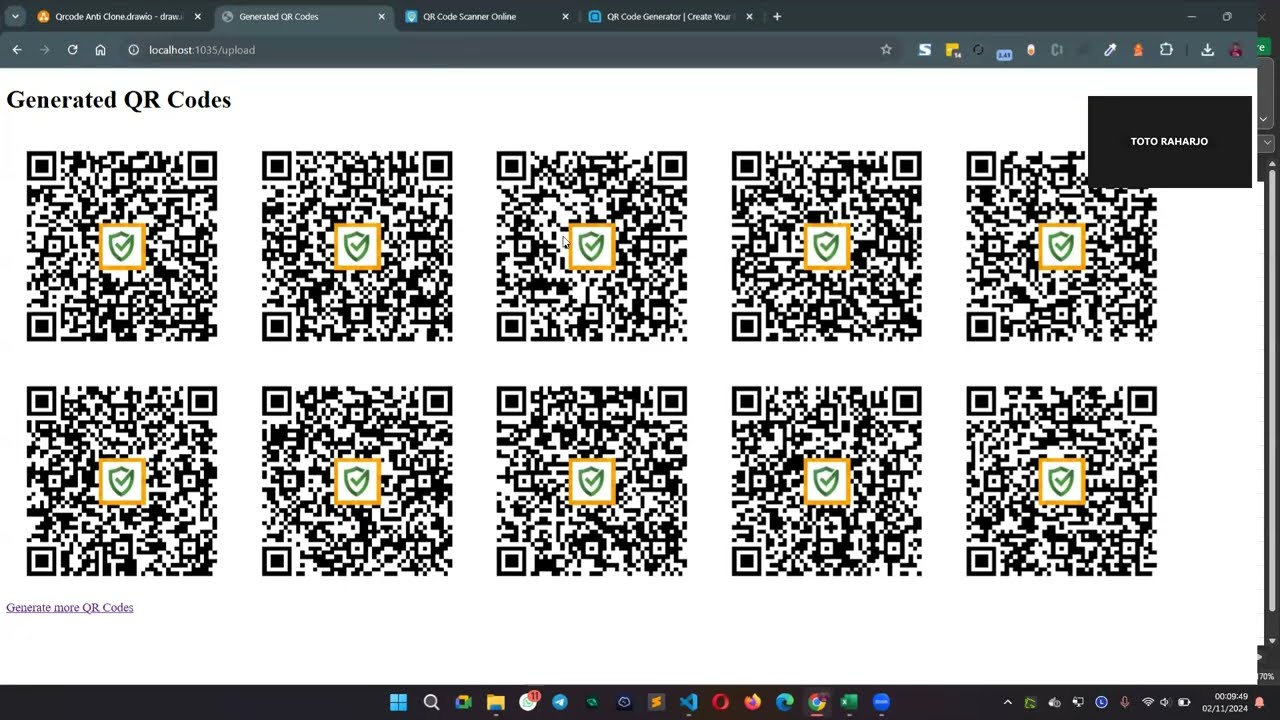Click the Generated QR Codes heading
The width and height of the screenshot is (1280, 720).
pyautogui.click(x=118, y=99)
